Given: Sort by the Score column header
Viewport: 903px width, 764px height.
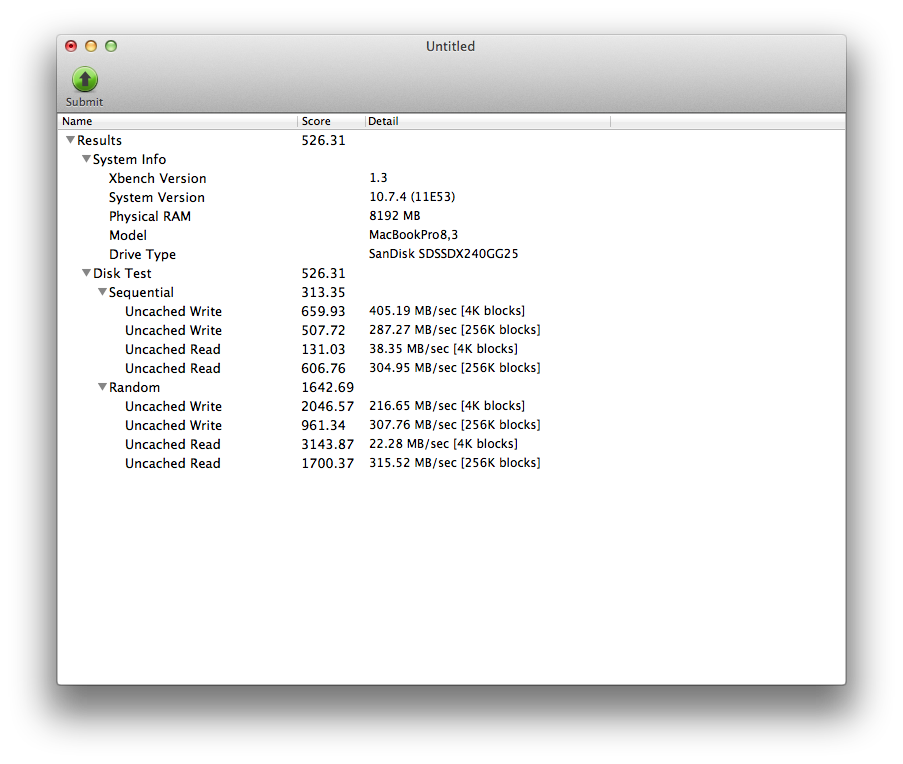Looking at the screenshot, I should (x=331, y=121).
